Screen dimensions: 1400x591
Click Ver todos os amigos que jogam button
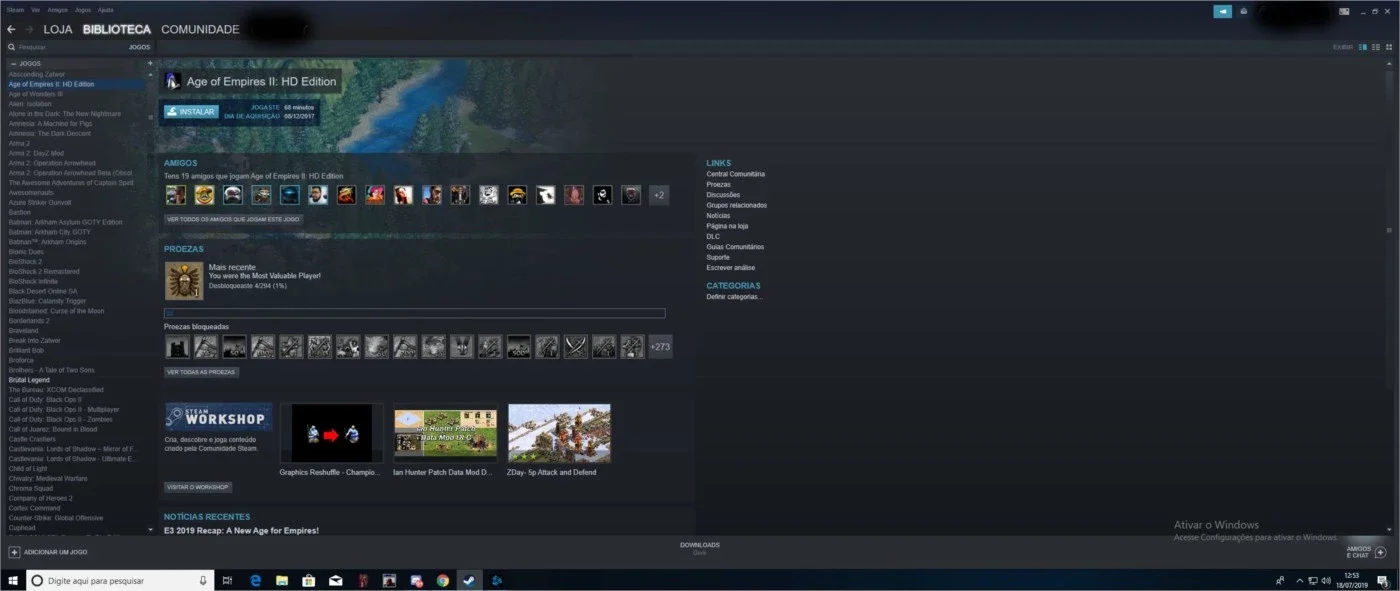[x=234, y=218]
